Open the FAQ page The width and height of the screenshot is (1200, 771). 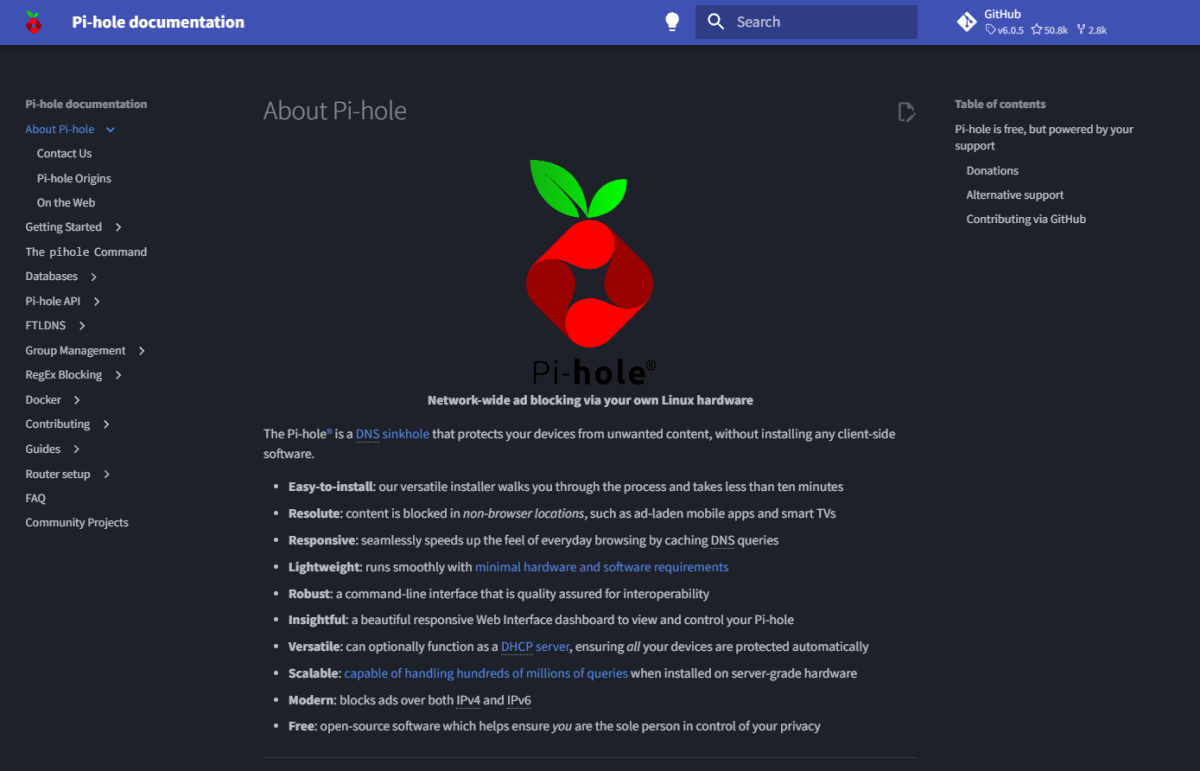(x=35, y=498)
